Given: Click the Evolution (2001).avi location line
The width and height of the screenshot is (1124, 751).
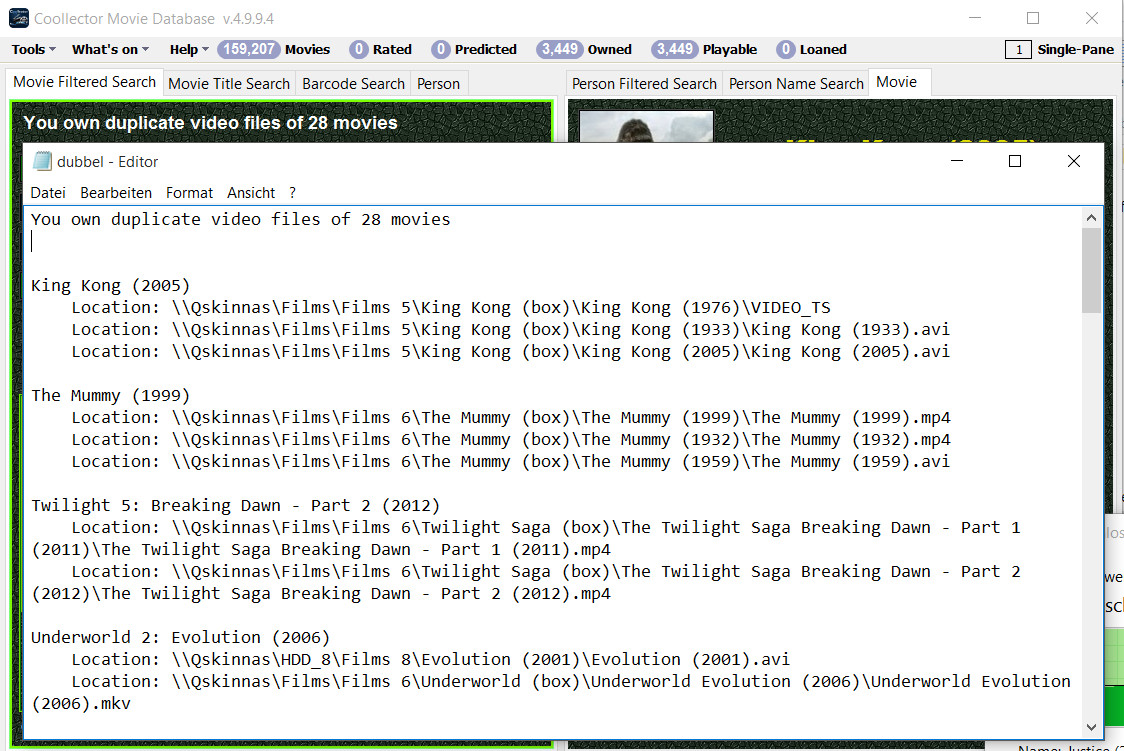Looking at the screenshot, I should (x=430, y=659).
